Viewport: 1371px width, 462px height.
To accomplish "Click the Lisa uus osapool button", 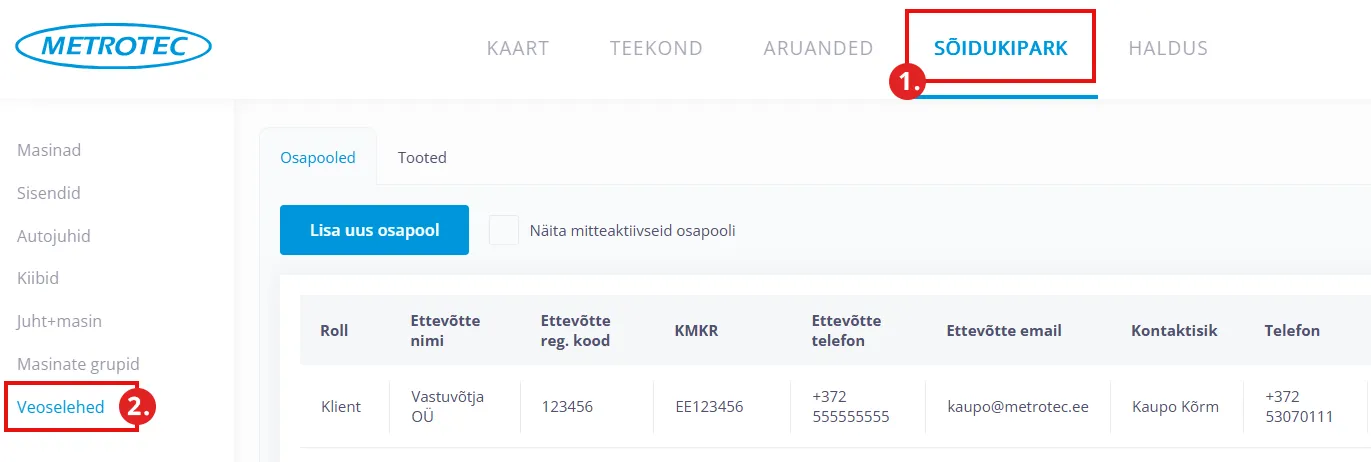I will point(374,230).
